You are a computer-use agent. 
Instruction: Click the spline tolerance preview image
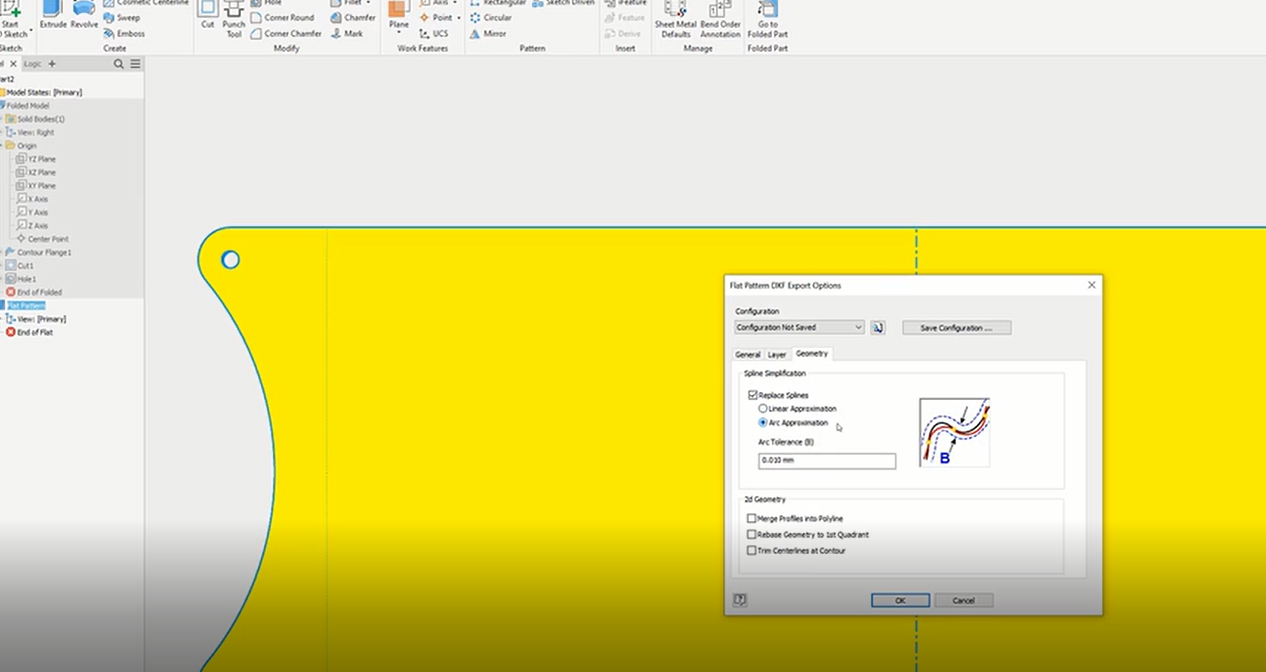point(954,432)
